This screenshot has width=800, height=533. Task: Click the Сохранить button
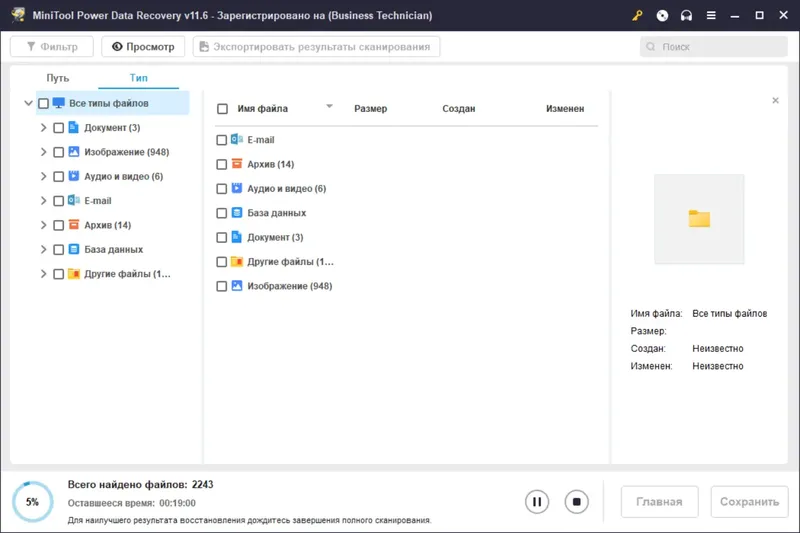pyautogui.click(x=749, y=502)
